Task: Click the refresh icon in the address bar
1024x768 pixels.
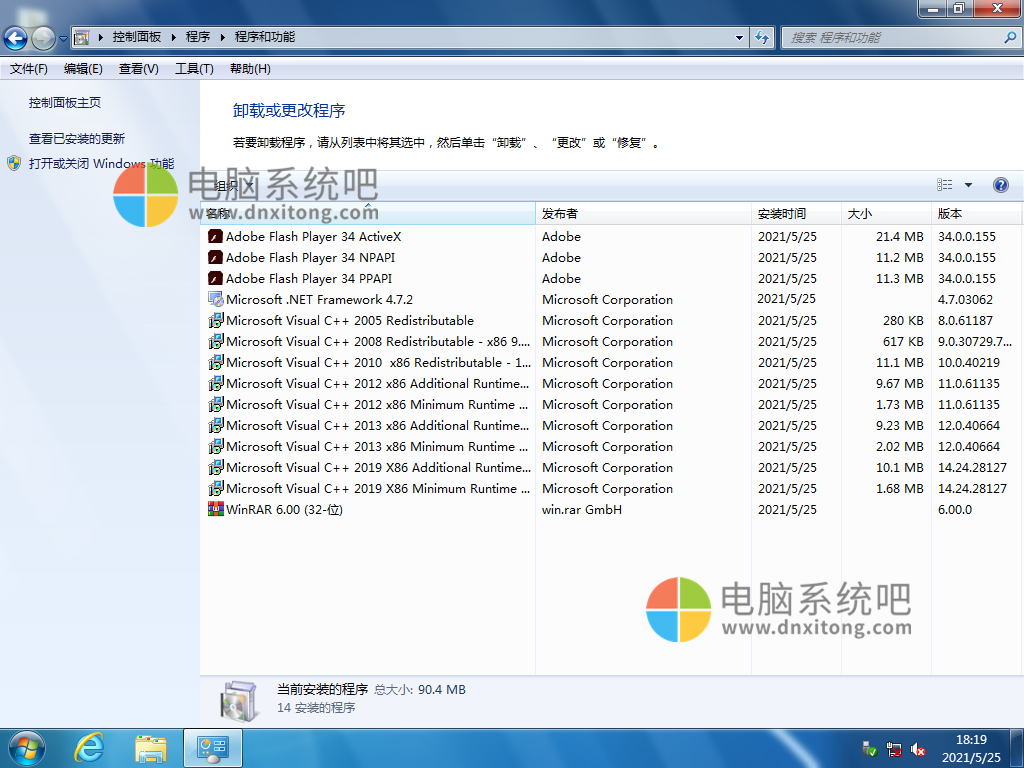Action: point(761,38)
